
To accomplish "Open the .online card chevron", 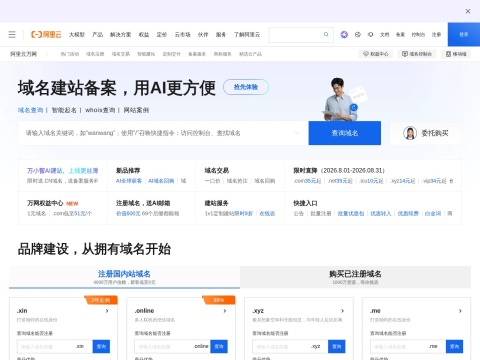I will (x=225, y=311).
